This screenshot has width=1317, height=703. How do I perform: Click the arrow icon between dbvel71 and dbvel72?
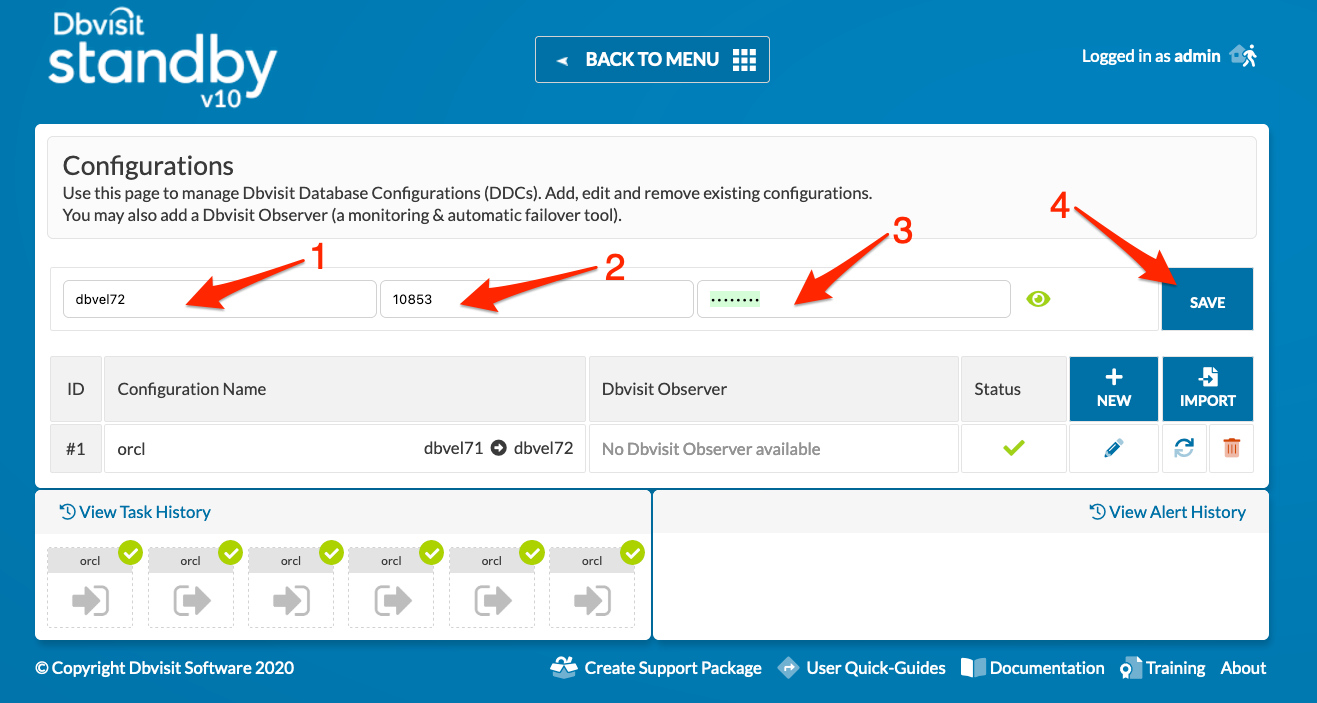tap(499, 448)
